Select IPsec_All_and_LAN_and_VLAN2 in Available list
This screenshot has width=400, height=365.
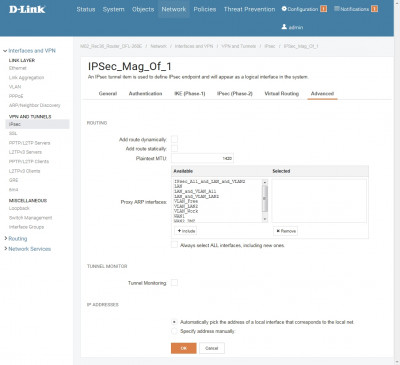click(210, 181)
